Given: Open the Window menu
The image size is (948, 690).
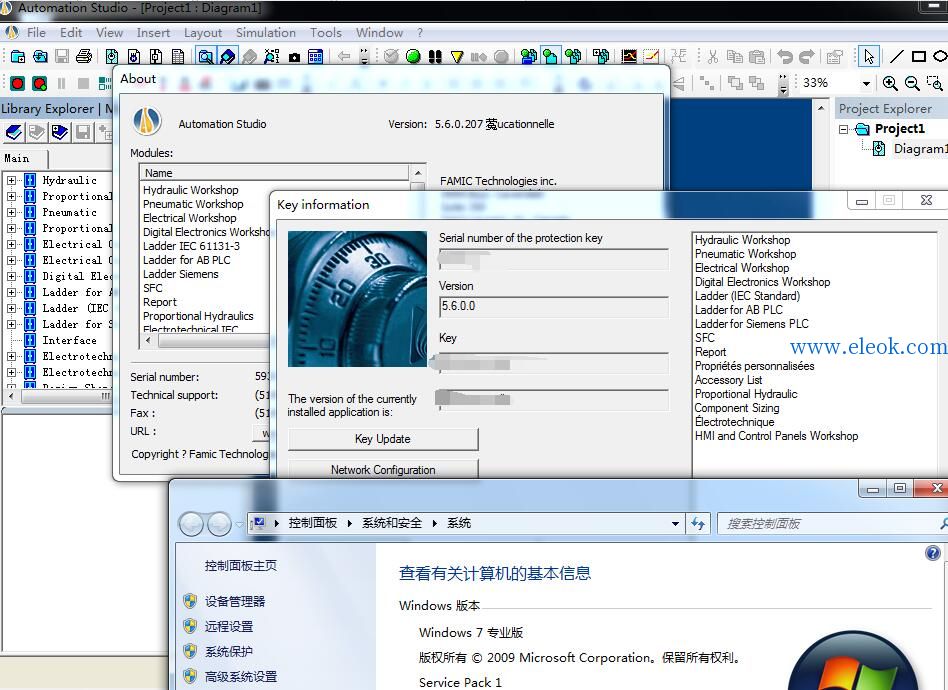Looking at the screenshot, I should [x=379, y=33].
